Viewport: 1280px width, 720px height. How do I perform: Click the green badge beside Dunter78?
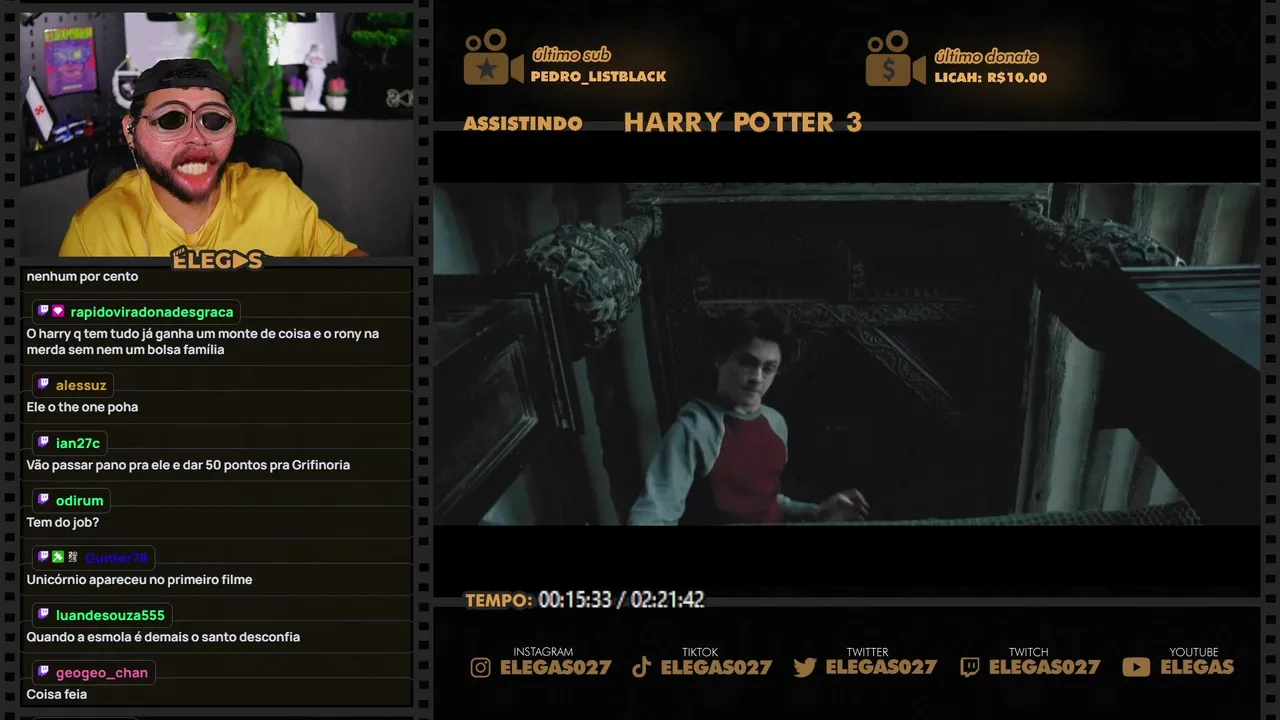58,557
